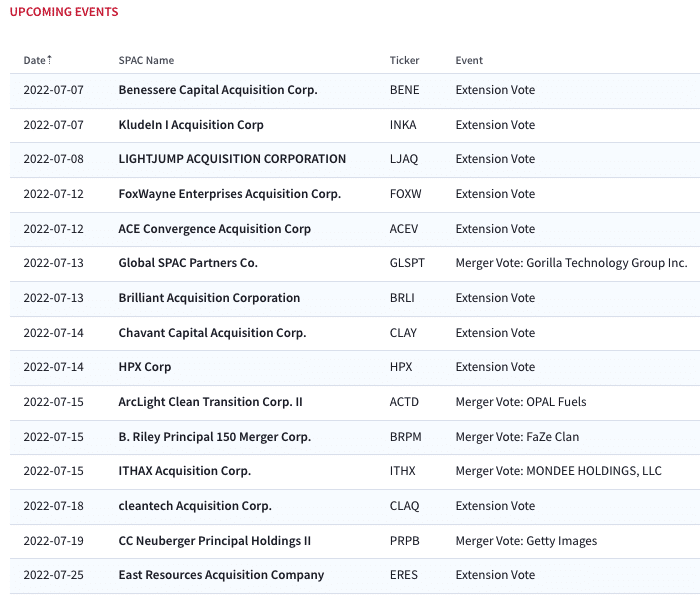Open HPX Corp entry
This screenshot has width=700, height=595.
coord(145,367)
